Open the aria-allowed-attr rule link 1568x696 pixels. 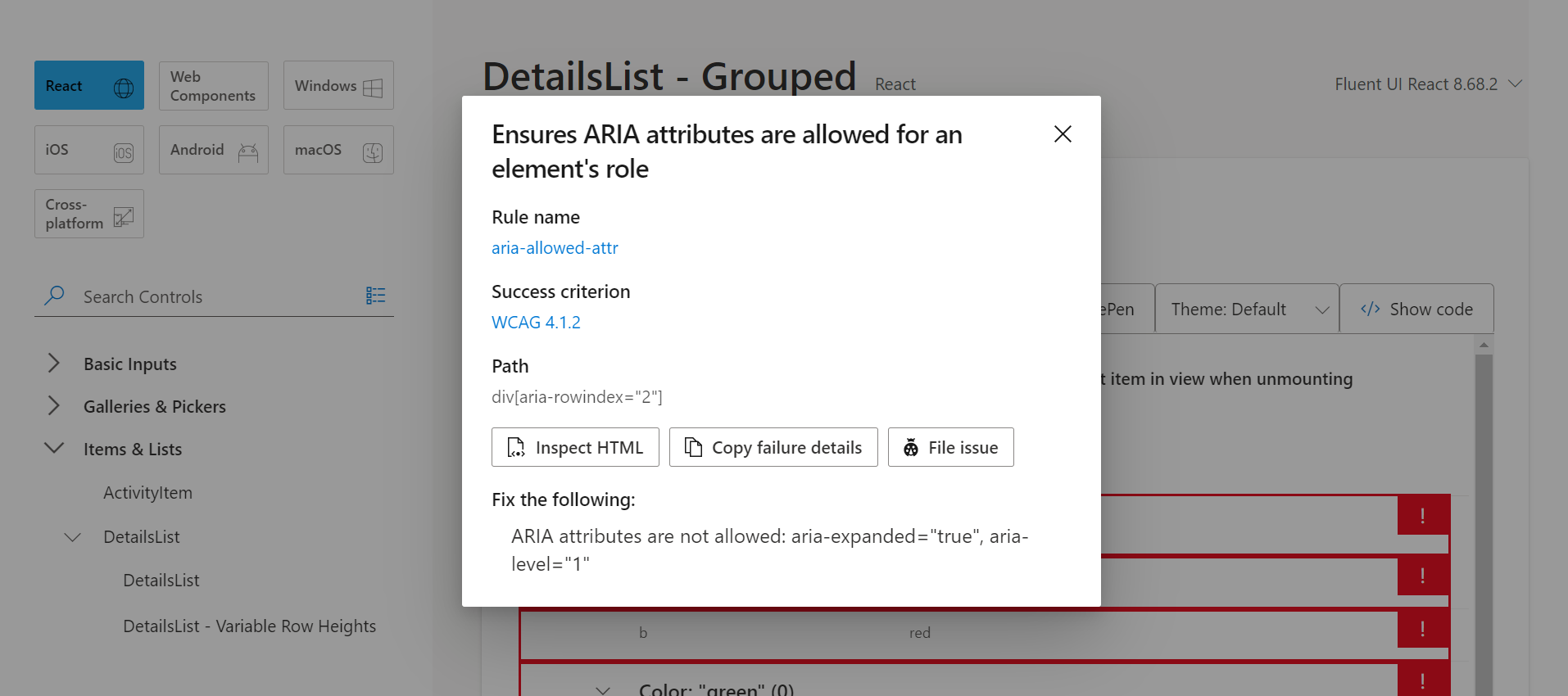tap(555, 248)
